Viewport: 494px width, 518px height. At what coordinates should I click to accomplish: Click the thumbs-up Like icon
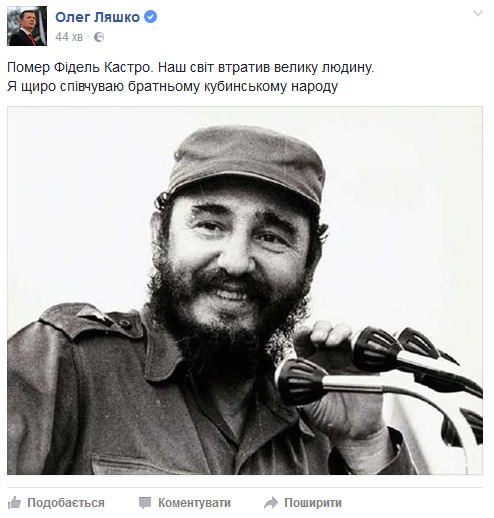tap(14, 503)
